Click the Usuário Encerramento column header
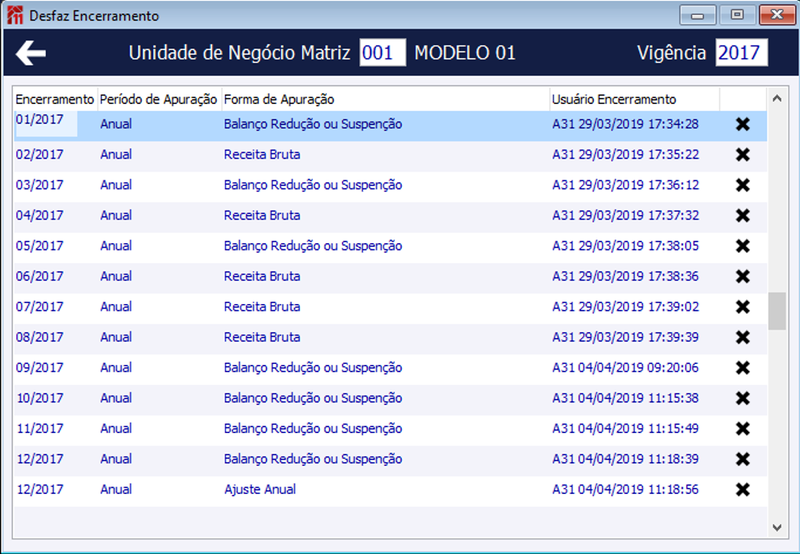This screenshot has width=800, height=554. tap(635, 99)
